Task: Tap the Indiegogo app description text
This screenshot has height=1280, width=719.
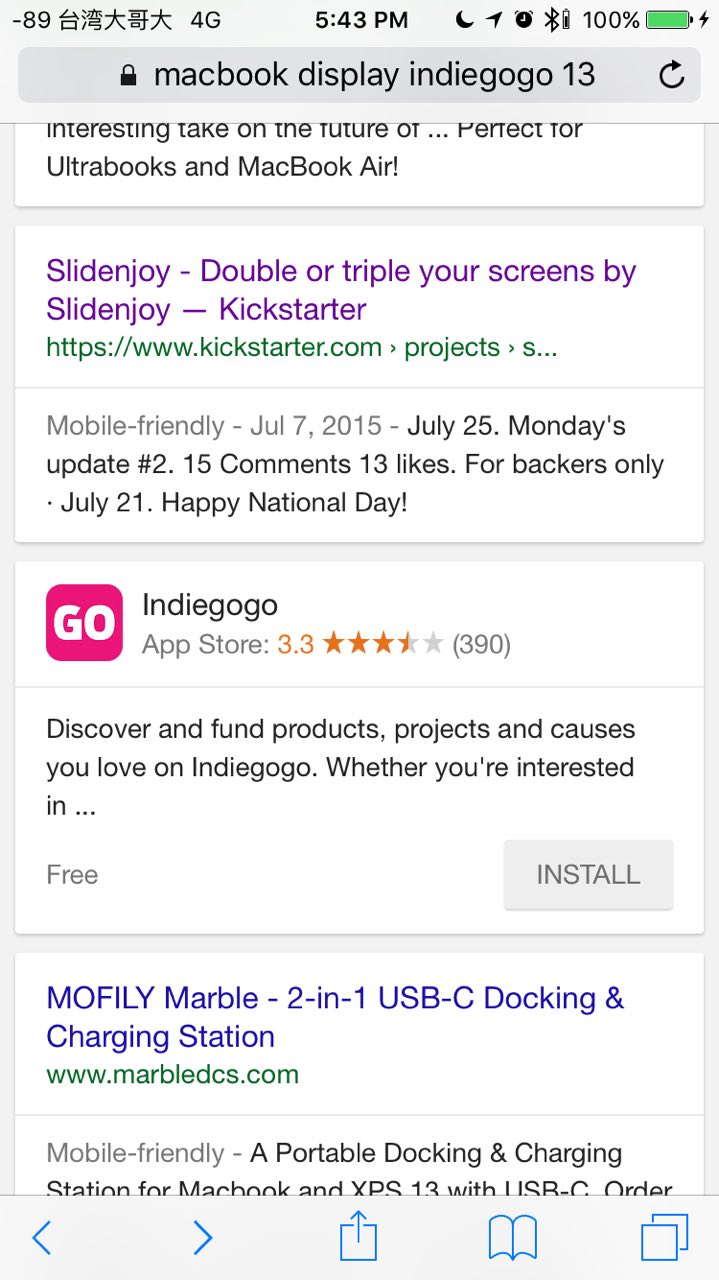Action: [x=340, y=767]
